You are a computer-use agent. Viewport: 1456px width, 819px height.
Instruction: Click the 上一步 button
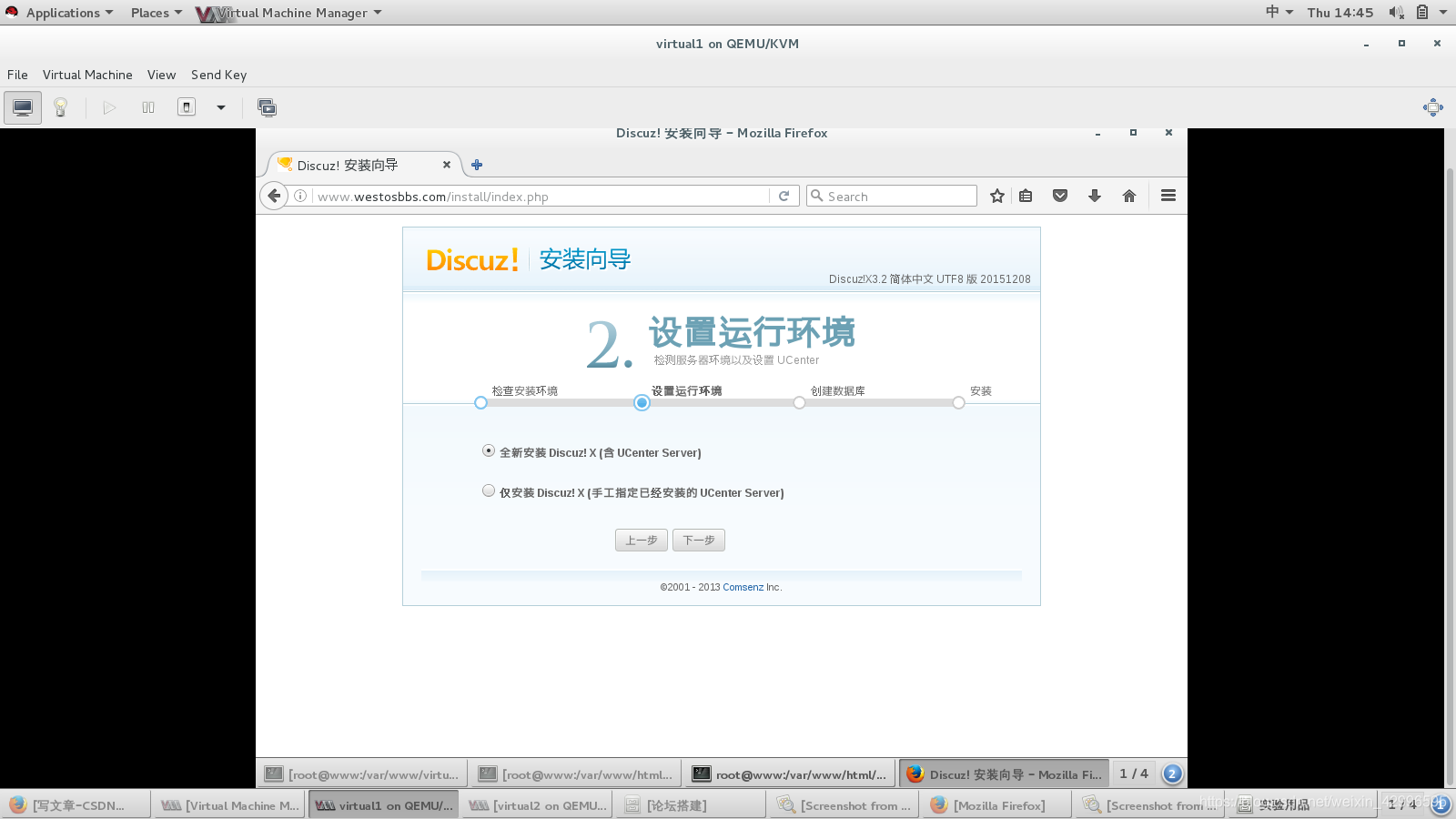click(642, 540)
